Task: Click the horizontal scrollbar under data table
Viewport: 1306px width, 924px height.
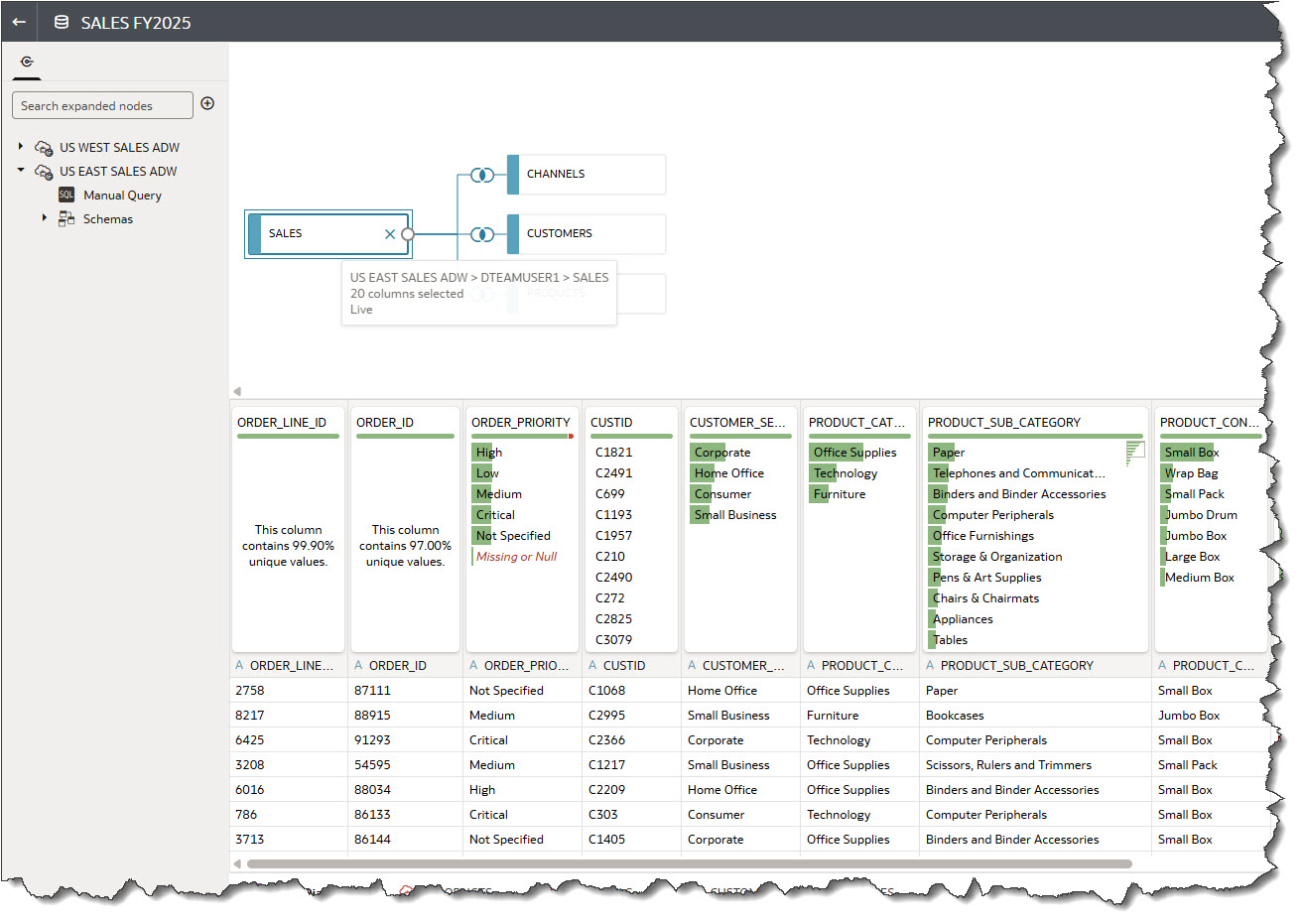Action: pyautogui.click(x=690, y=863)
